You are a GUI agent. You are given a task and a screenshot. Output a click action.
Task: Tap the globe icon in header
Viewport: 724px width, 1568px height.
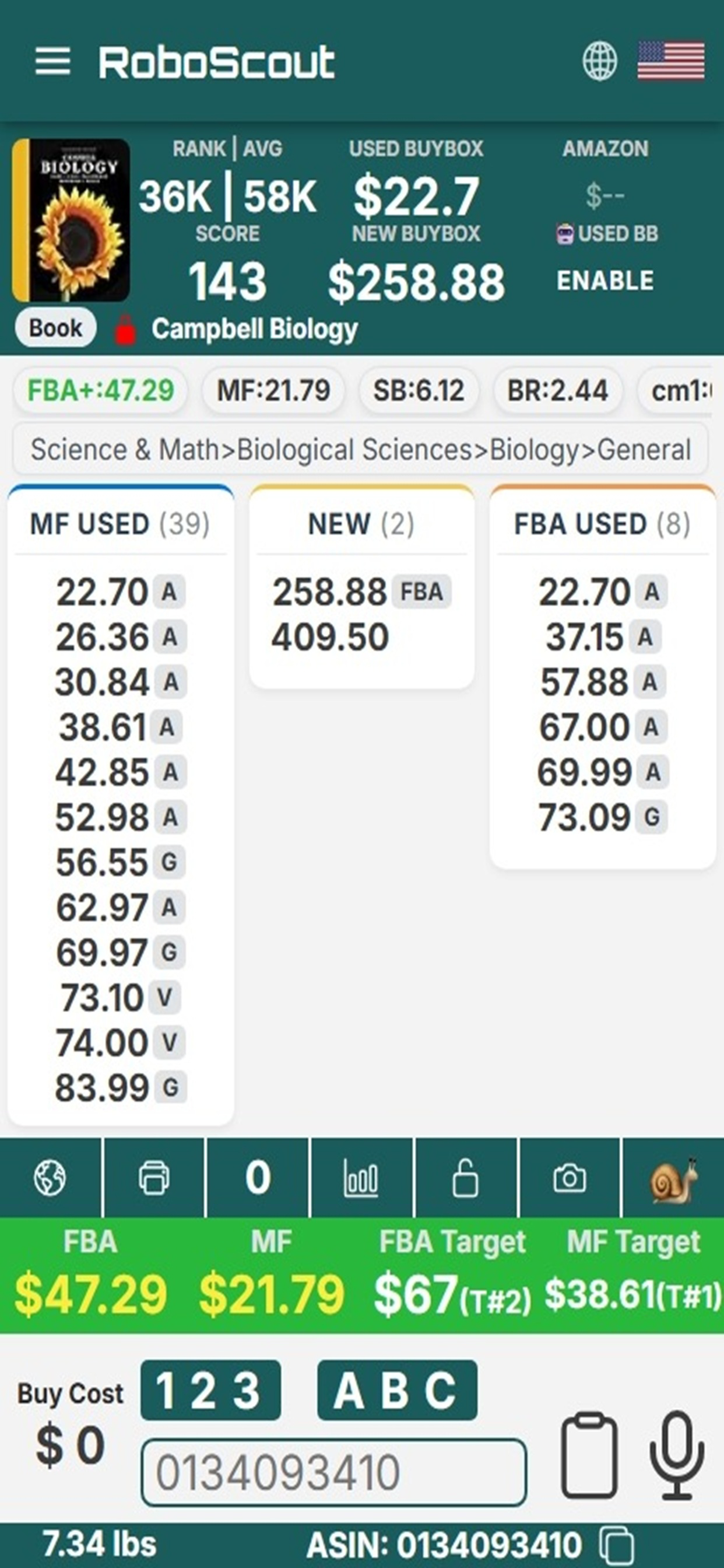(599, 61)
